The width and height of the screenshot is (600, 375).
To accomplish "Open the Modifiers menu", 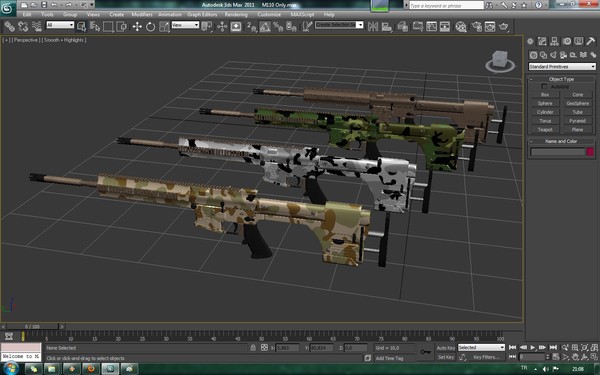I will (142, 15).
